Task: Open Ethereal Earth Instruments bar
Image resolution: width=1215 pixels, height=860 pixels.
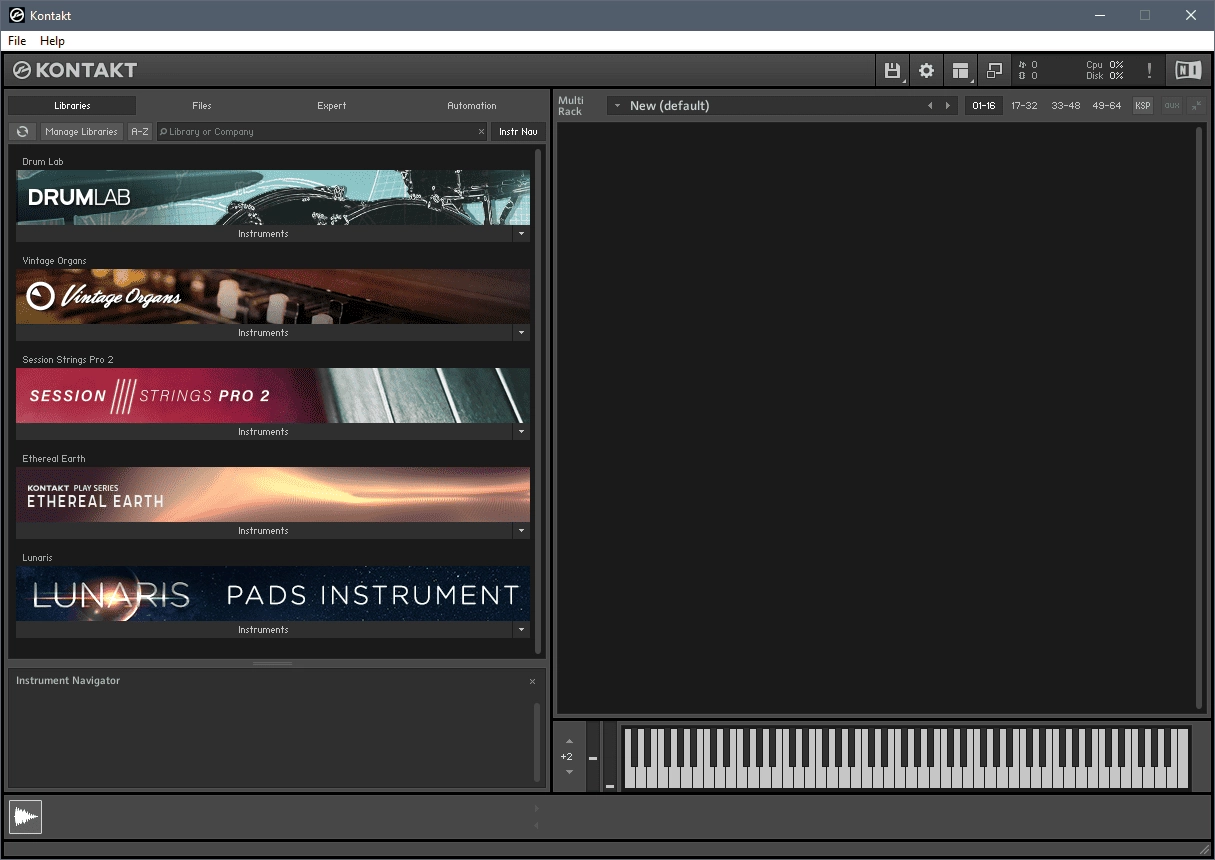Action: [264, 531]
